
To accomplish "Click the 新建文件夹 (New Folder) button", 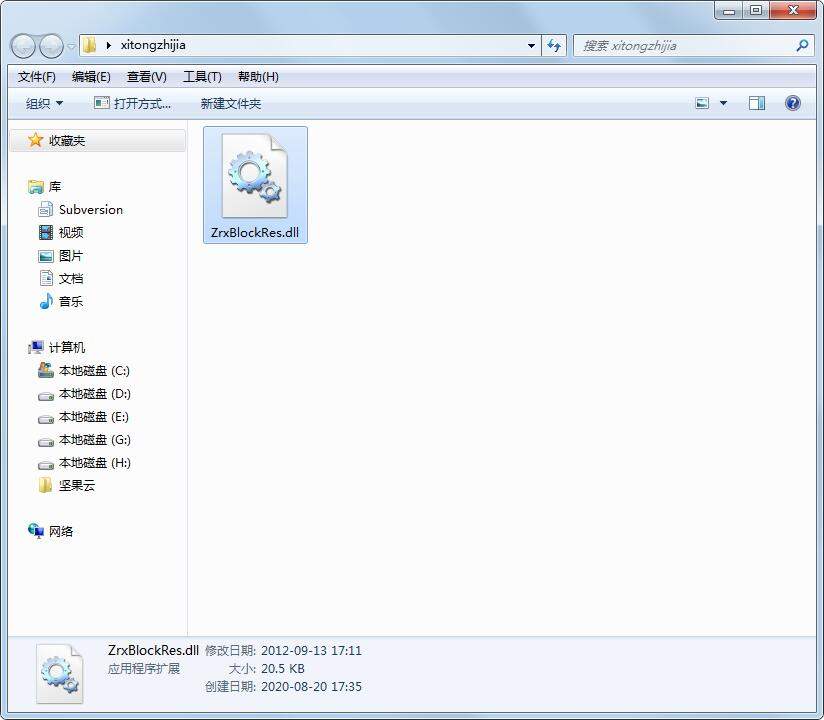I will (229, 103).
